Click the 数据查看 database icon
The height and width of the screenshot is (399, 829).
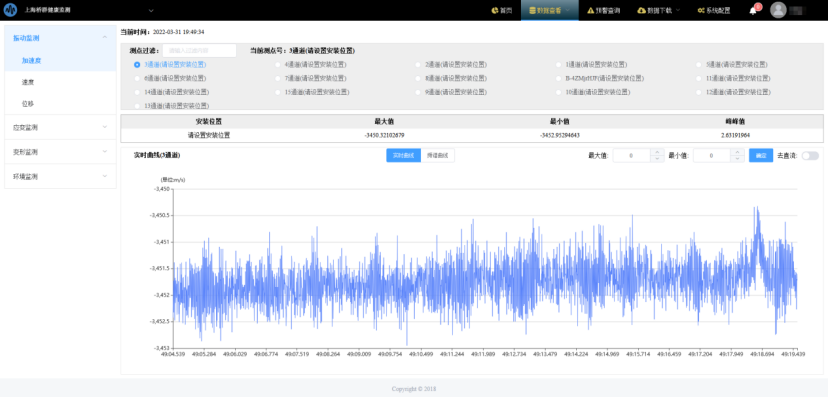pos(532,10)
